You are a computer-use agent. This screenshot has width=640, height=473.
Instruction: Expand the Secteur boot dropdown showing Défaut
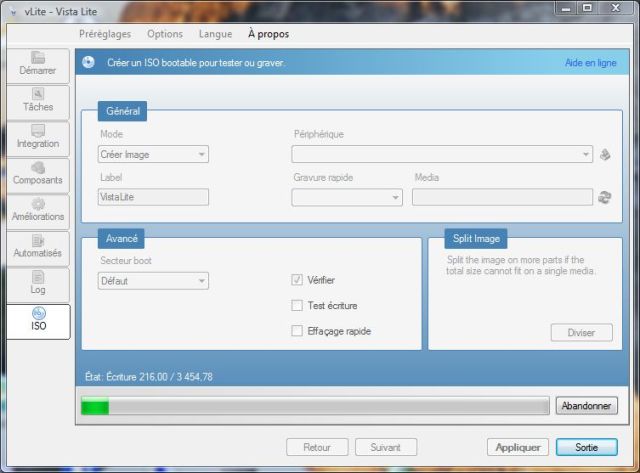[153, 281]
